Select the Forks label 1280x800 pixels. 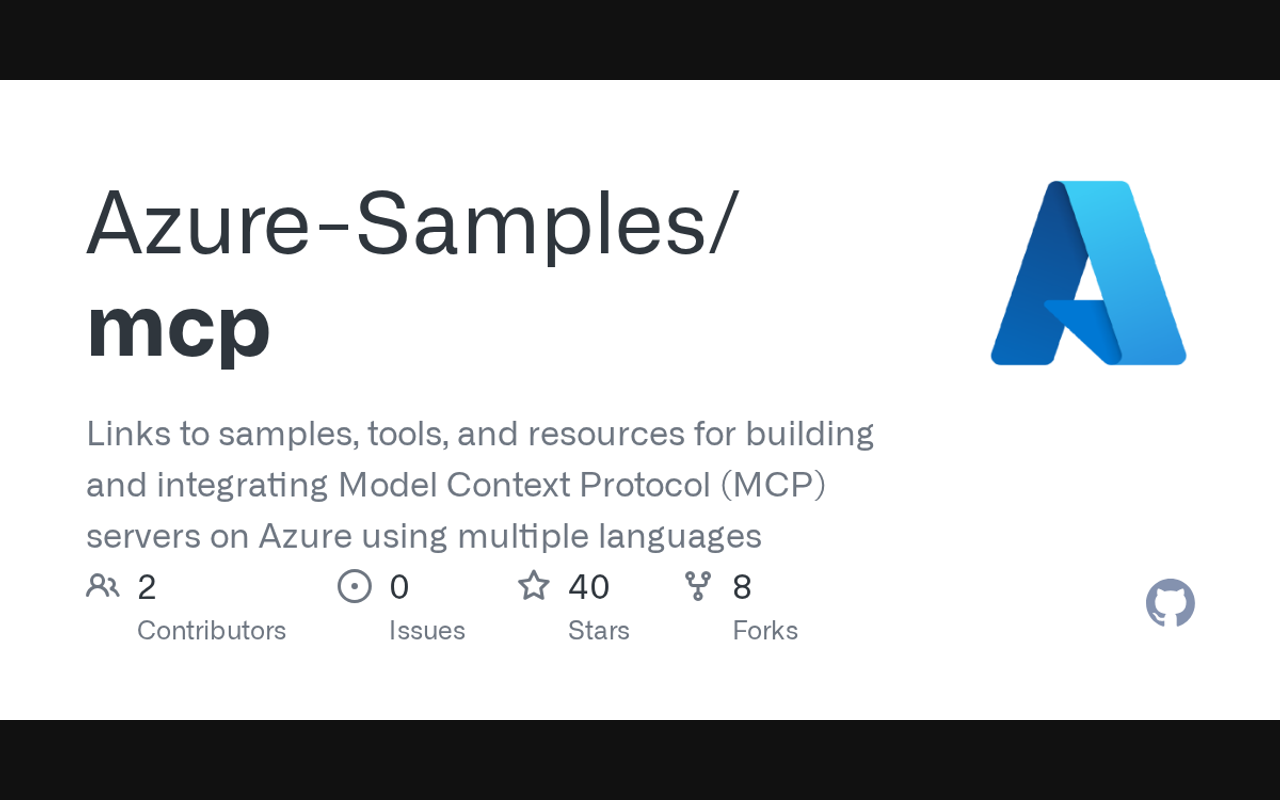point(765,630)
